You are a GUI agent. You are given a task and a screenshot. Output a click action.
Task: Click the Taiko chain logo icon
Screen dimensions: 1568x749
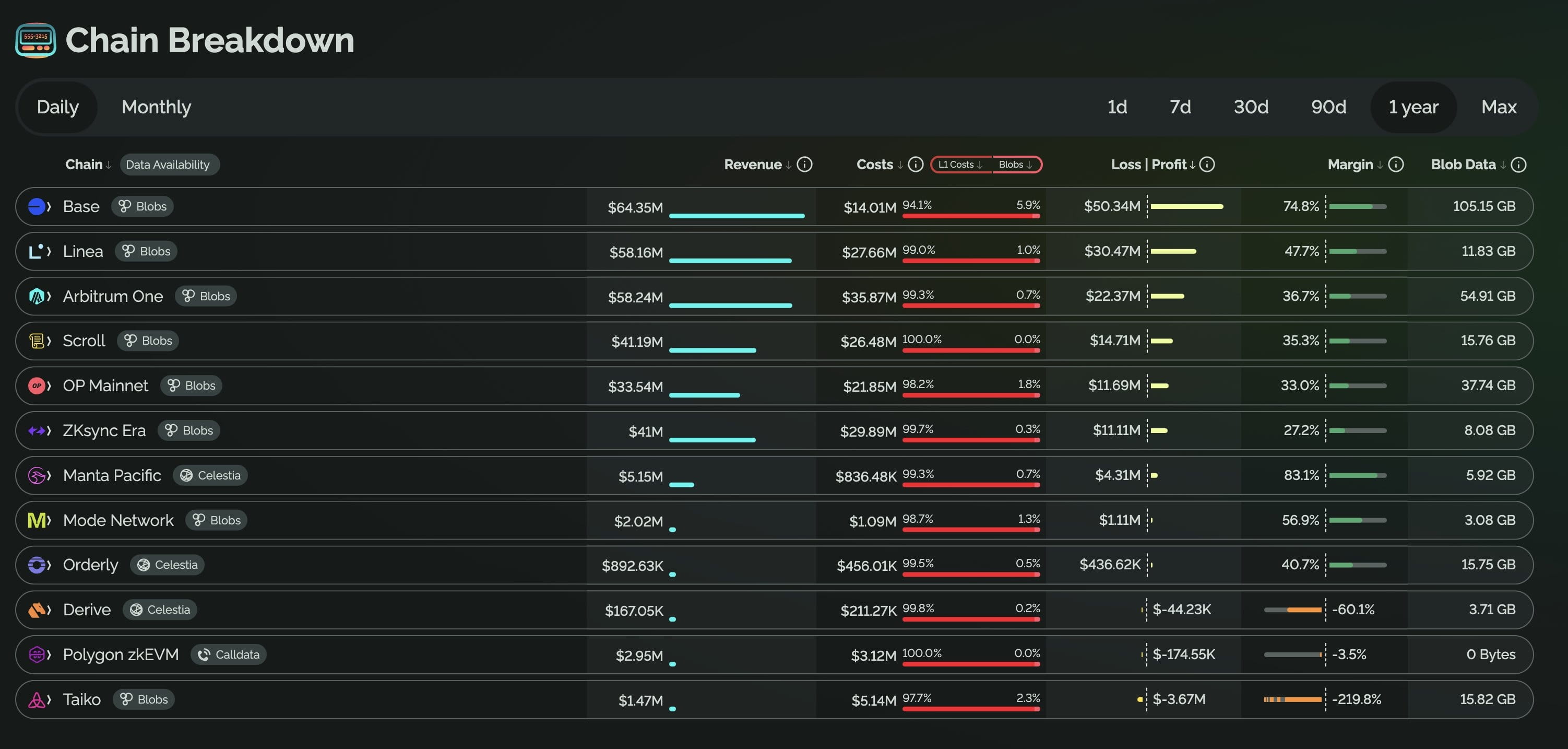pos(37,700)
